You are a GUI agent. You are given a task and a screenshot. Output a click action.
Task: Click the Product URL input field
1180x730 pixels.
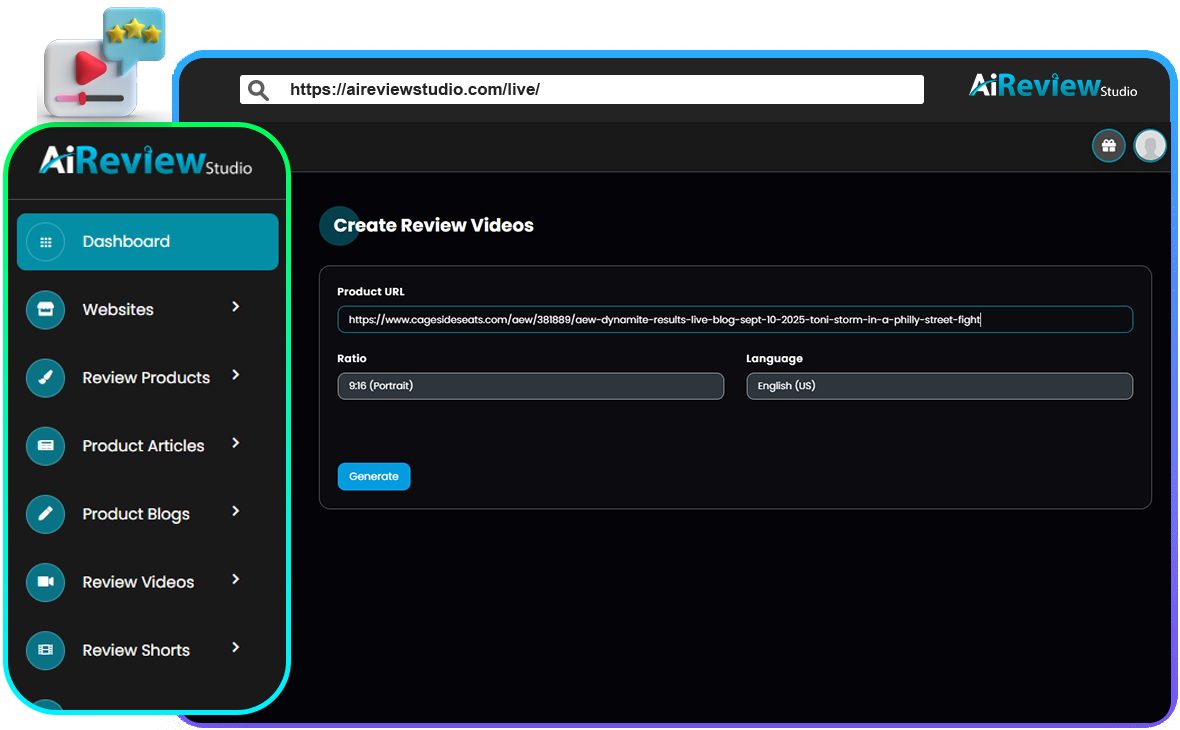tap(734, 320)
